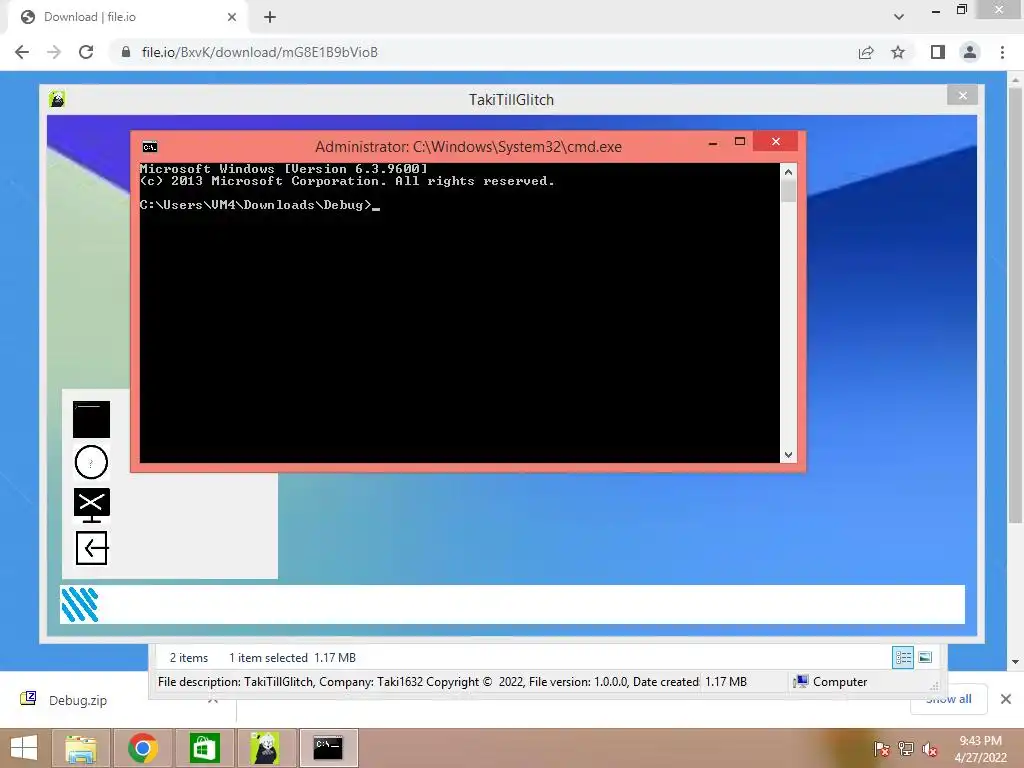Click page scrollbar down arrow in Chrome
The height and width of the screenshot is (768, 1024).
[1015, 662]
